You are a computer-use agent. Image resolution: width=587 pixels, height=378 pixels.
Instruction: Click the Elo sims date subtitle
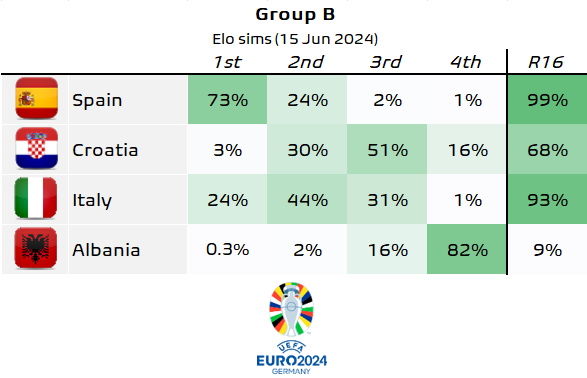tap(295, 39)
